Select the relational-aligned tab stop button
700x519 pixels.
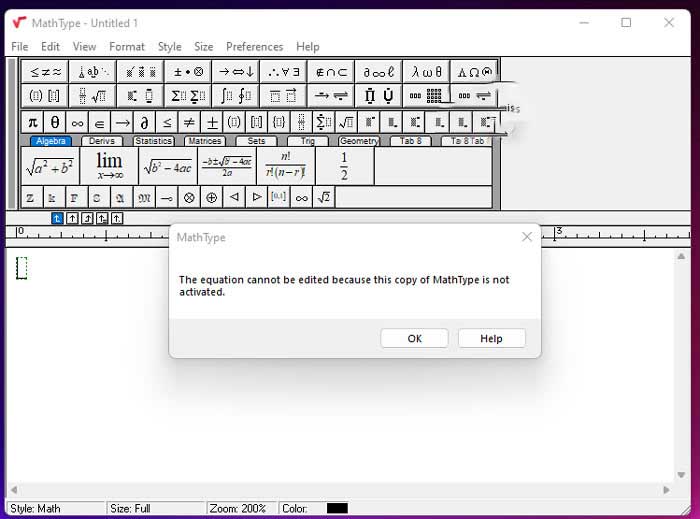point(102,218)
